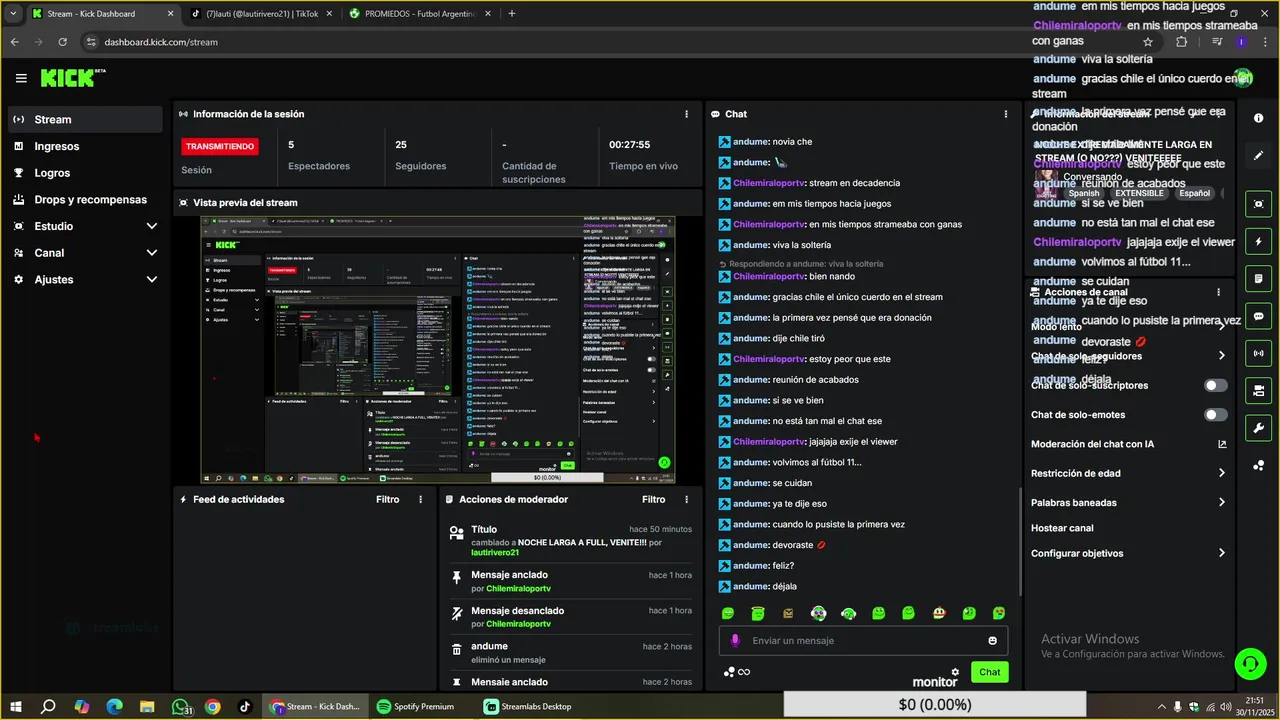Click the green Chat send button
The width and height of the screenshot is (1280, 720).
[x=989, y=672]
